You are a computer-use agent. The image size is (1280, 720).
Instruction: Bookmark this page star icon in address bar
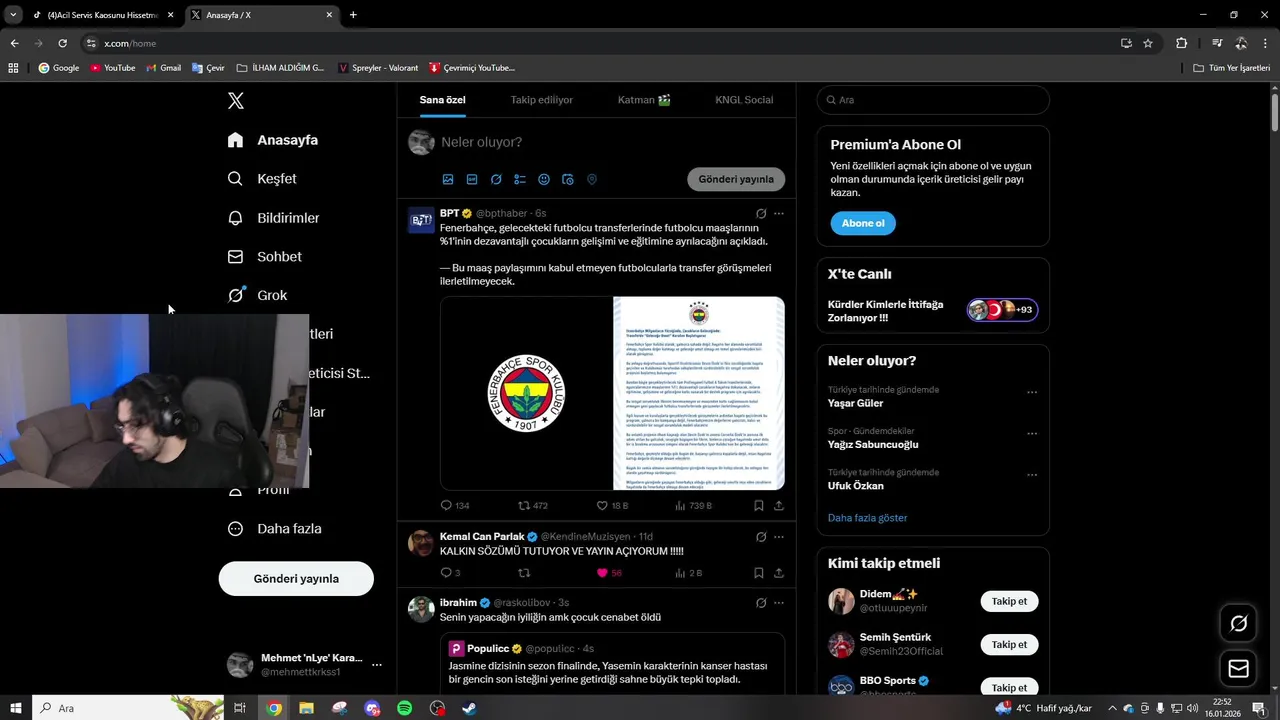tap(1148, 43)
